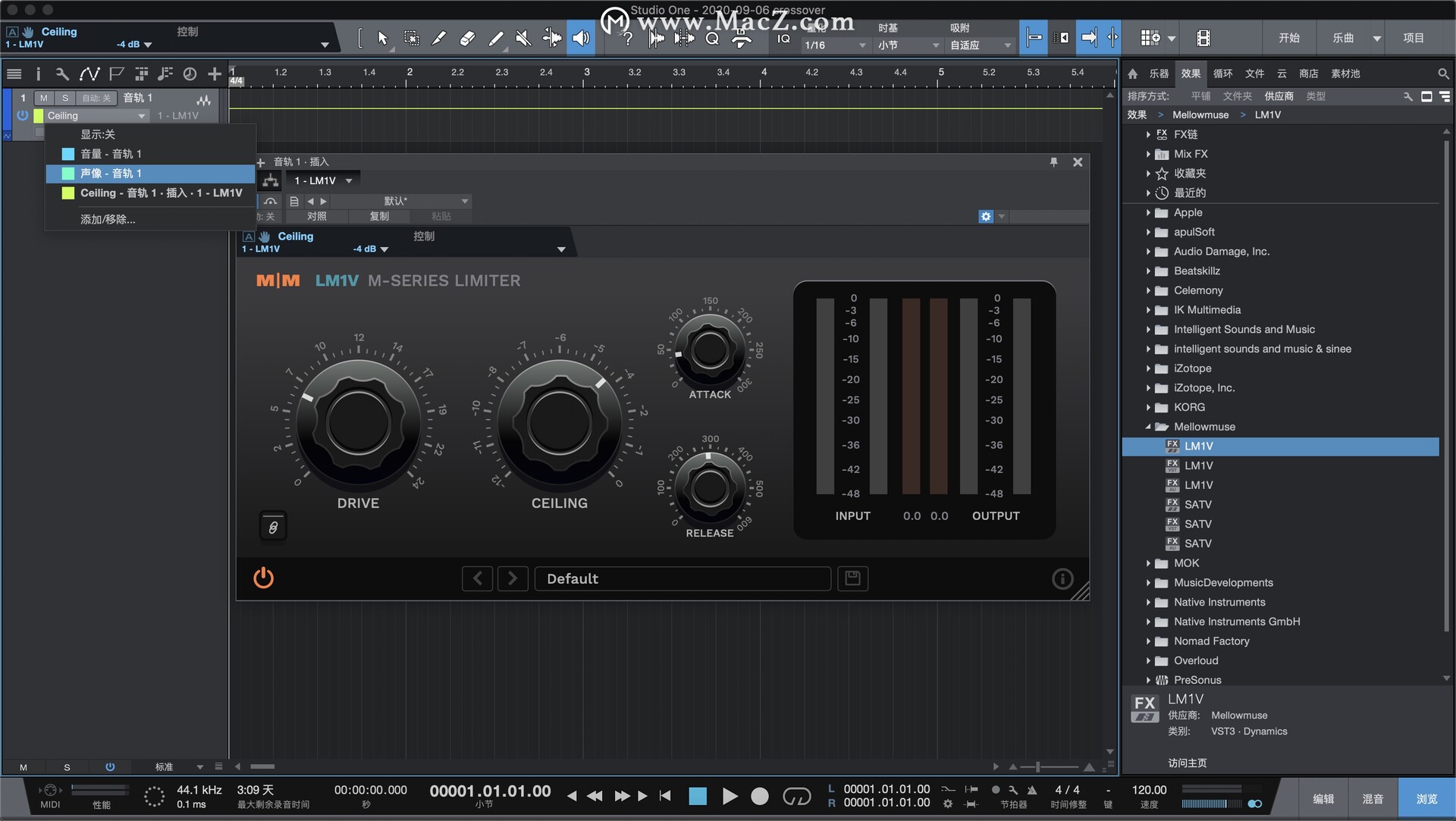
Task: Select the Mute tool
Action: [x=523, y=38]
